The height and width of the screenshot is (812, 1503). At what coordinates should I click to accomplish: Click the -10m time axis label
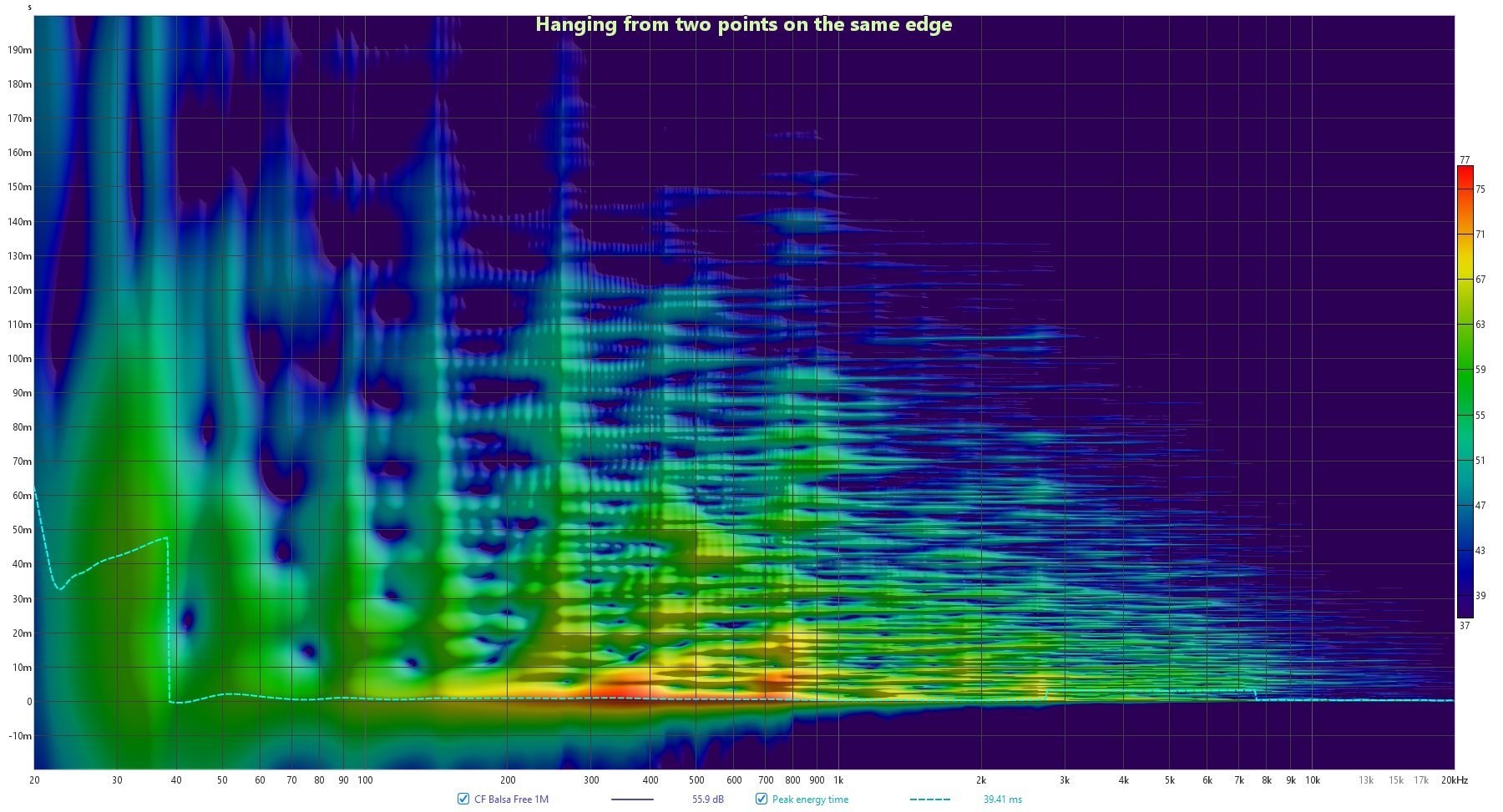point(20,736)
